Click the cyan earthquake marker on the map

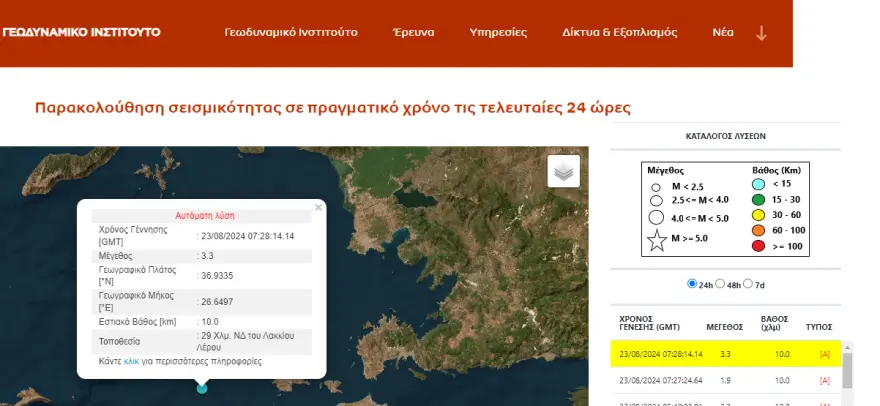[x=202, y=388]
